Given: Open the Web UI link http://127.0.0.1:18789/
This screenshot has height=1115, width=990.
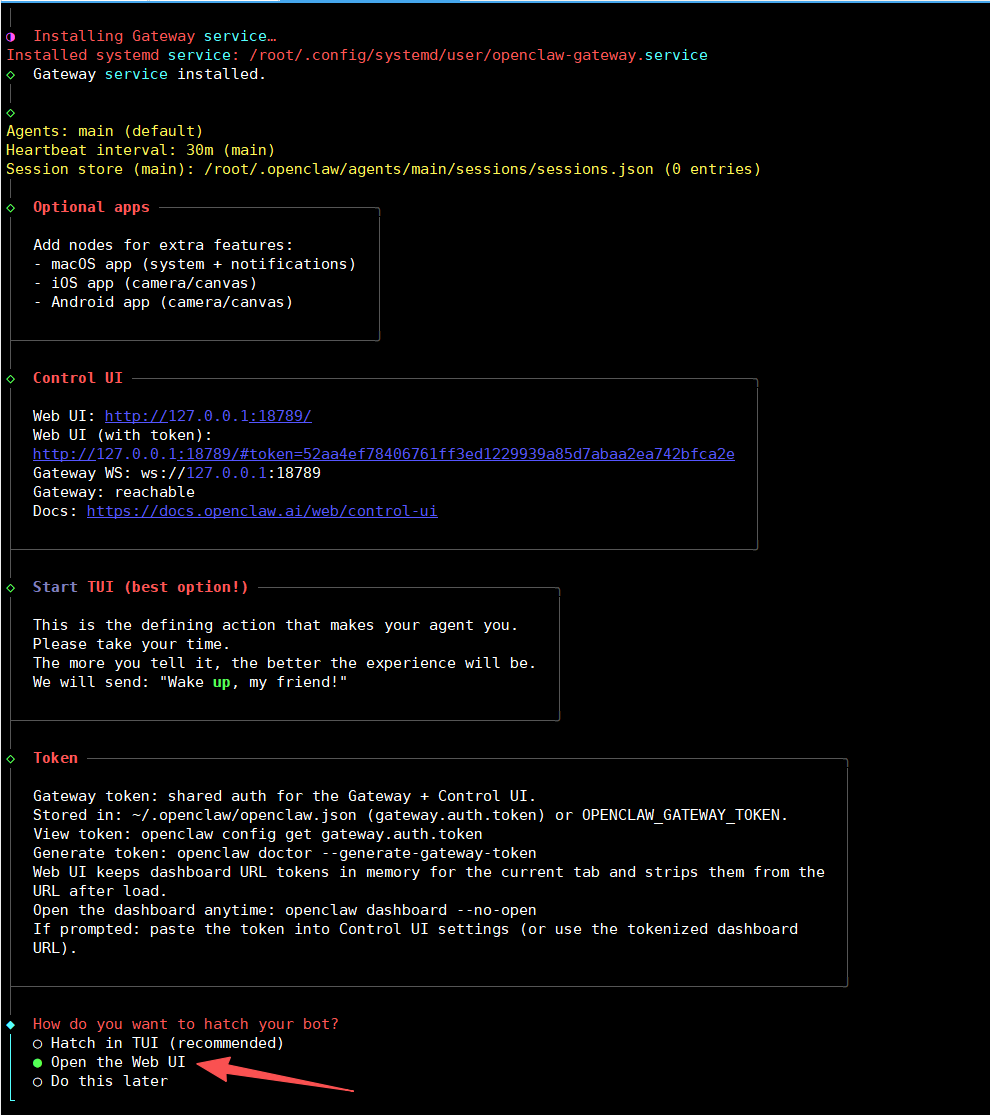Looking at the screenshot, I should 208,416.
